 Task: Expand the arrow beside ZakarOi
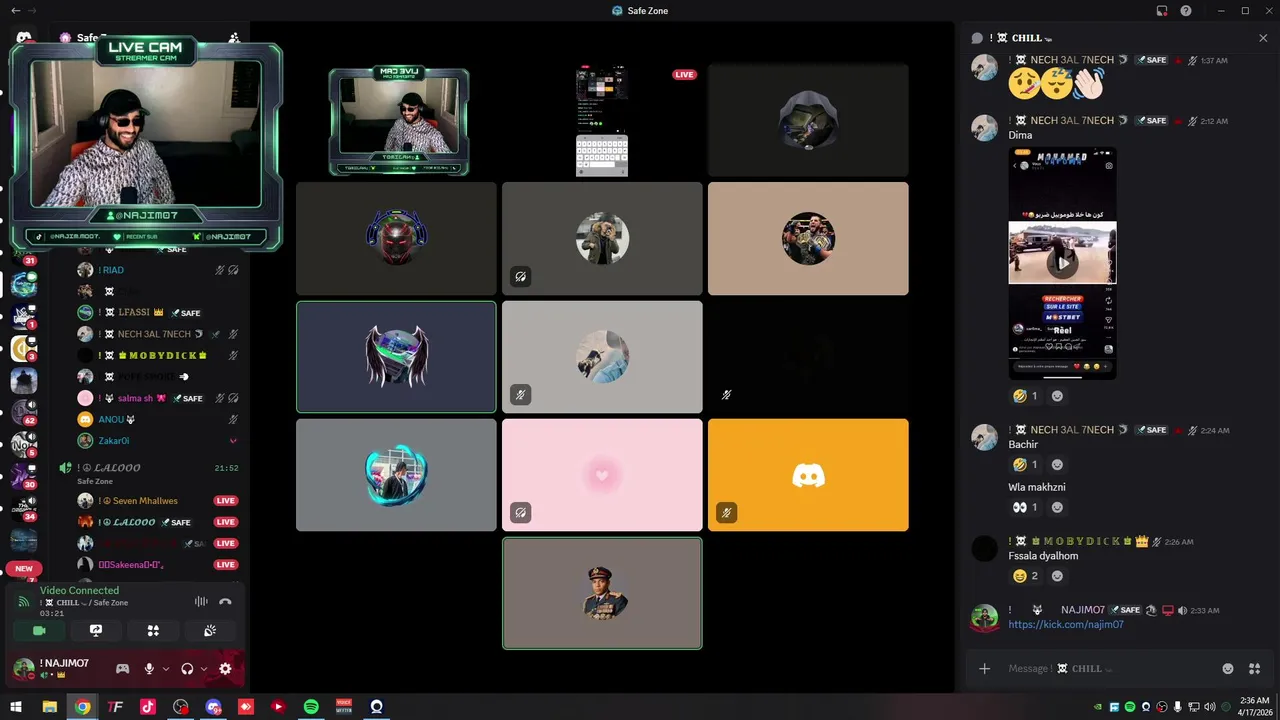click(x=233, y=441)
